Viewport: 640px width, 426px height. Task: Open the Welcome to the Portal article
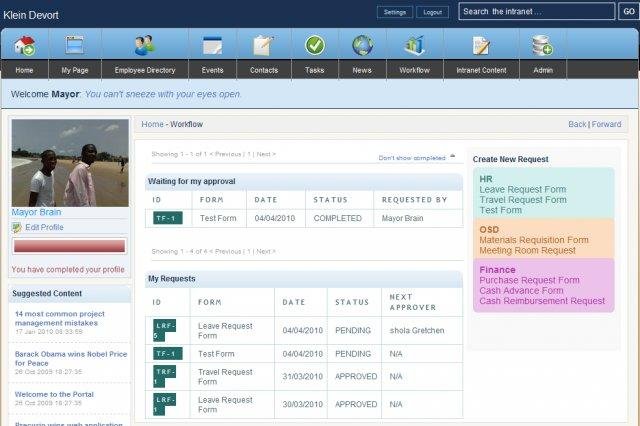pyautogui.click(x=54, y=394)
